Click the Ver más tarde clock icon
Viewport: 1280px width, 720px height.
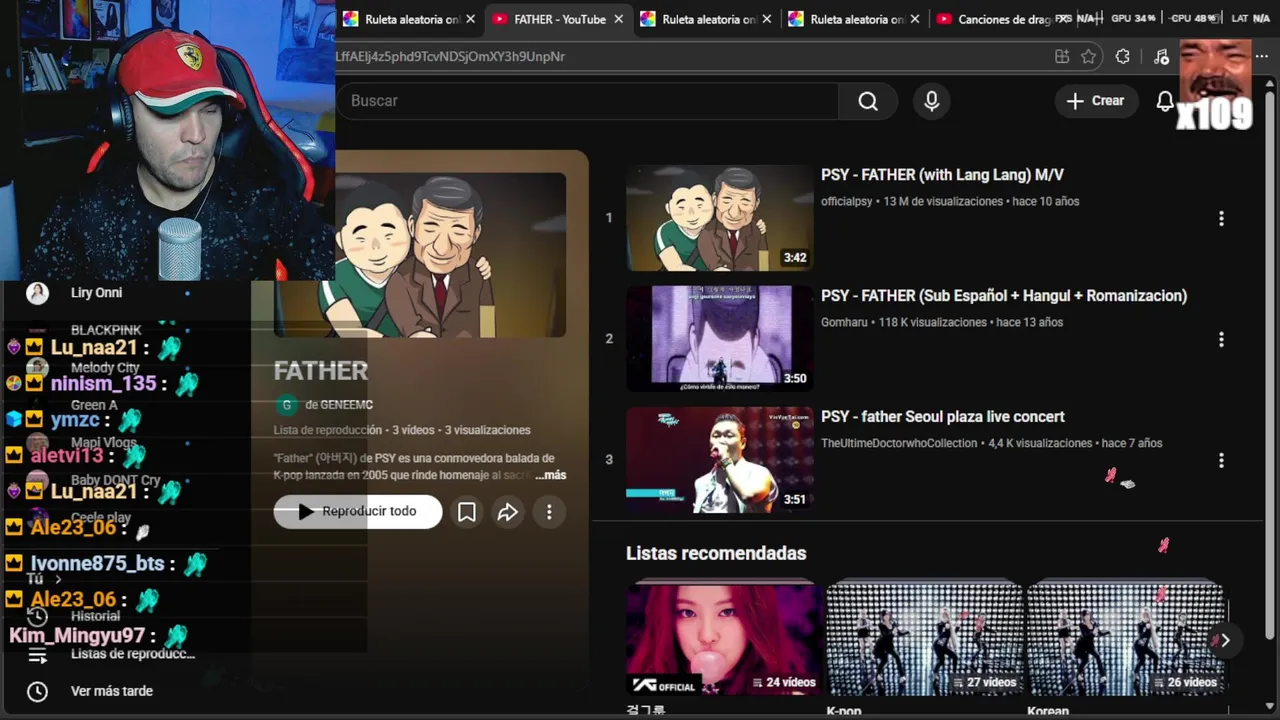pyautogui.click(x=37, y=691)
